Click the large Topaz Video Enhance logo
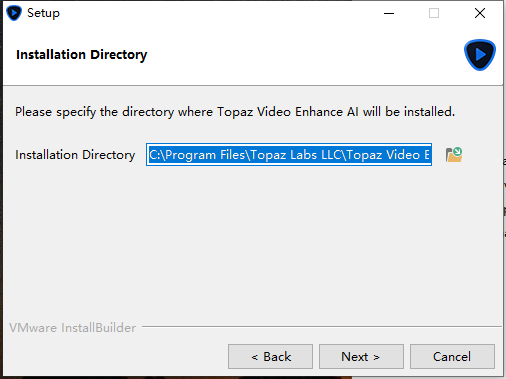506x379 pixels. click(480, 55)
